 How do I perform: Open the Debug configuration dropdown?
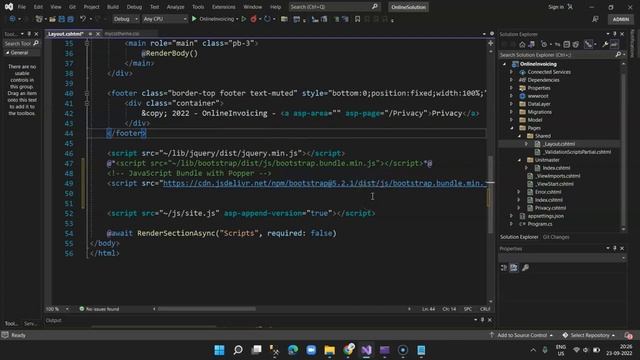(x=125, y=19)
